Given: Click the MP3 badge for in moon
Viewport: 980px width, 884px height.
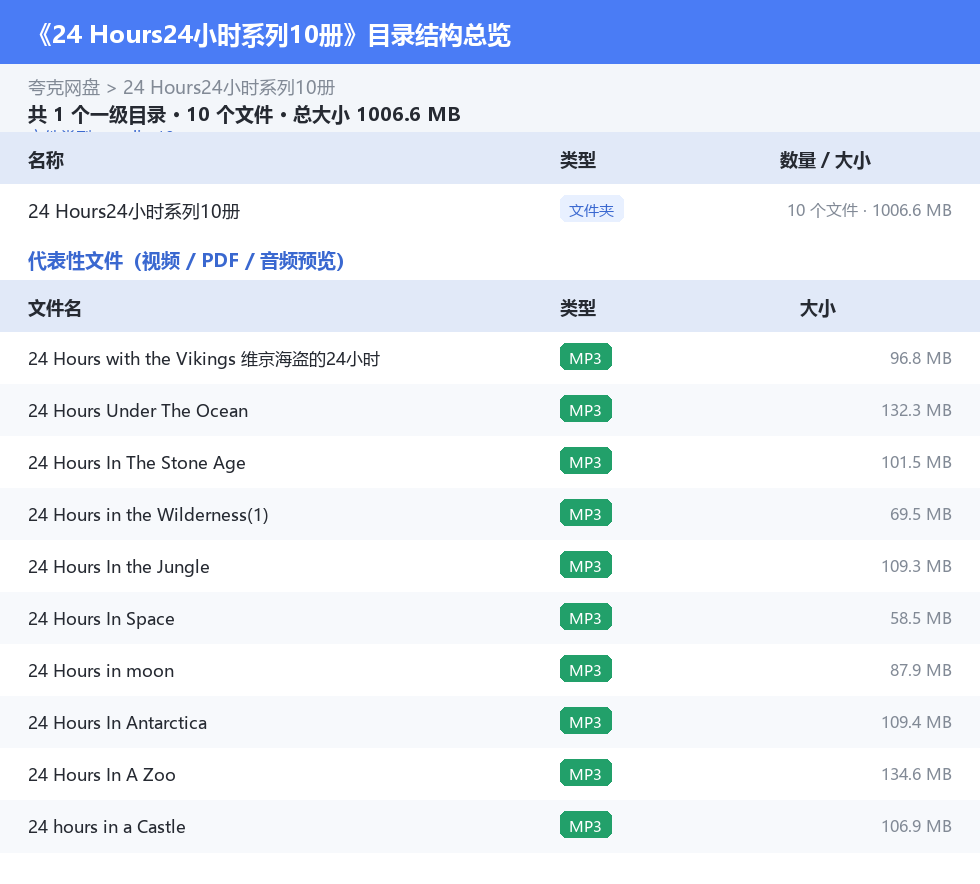Looking at the screenshot, I should point(586,669).
